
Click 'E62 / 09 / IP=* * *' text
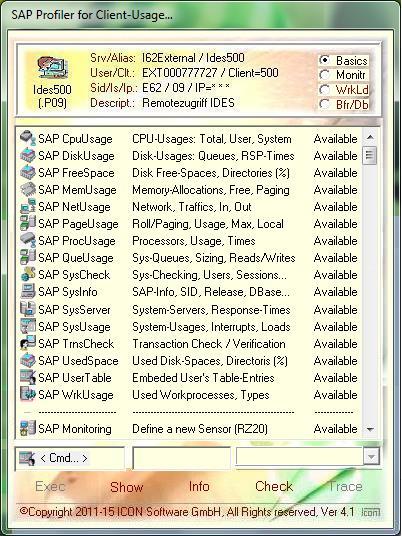(x=186, y=88)
